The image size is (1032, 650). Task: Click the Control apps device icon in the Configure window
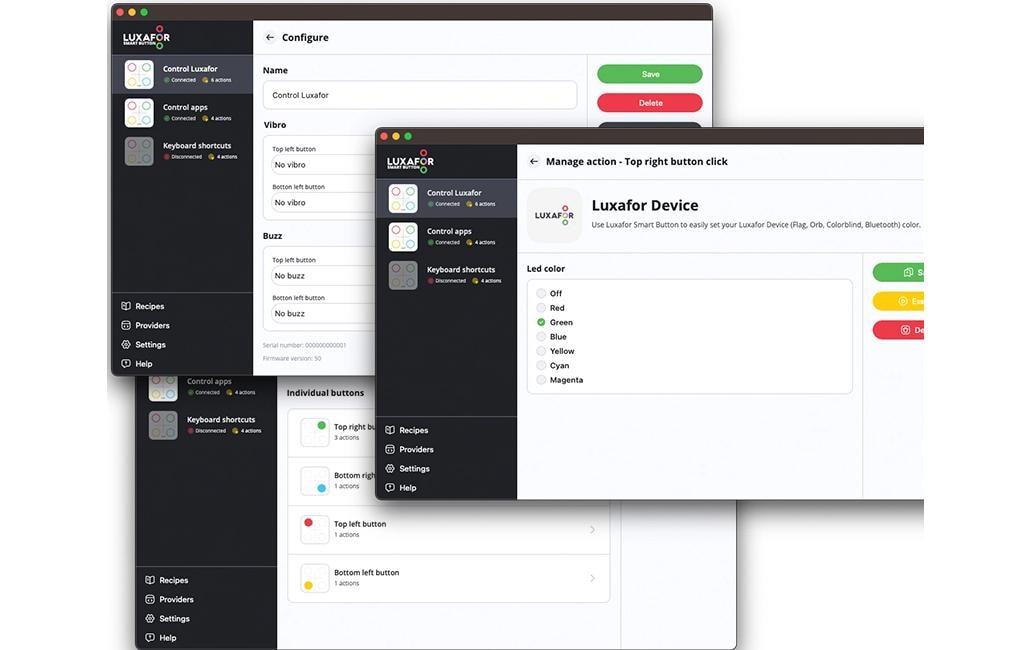(139, 112)
